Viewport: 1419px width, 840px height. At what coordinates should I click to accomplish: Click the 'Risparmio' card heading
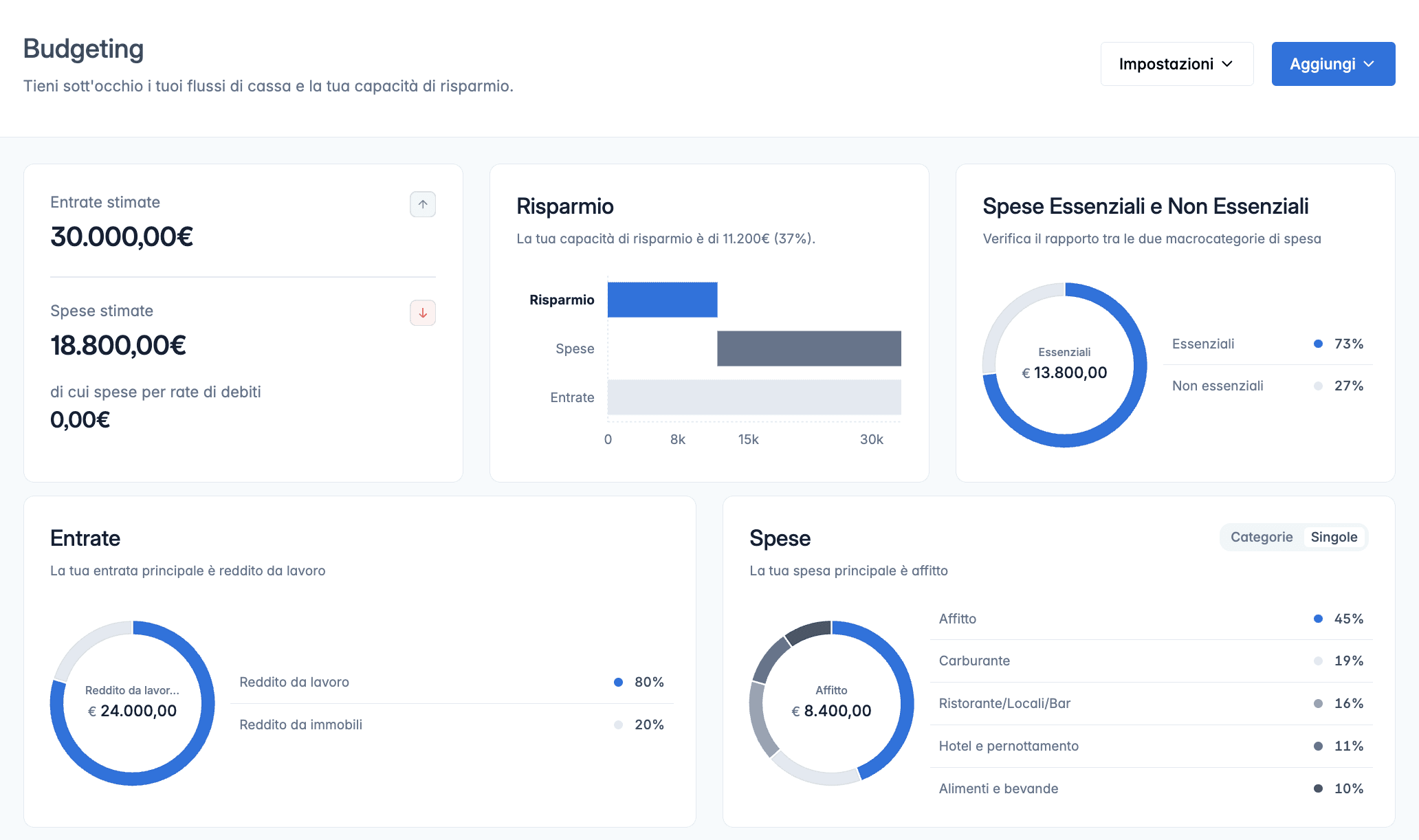point(565,206)
